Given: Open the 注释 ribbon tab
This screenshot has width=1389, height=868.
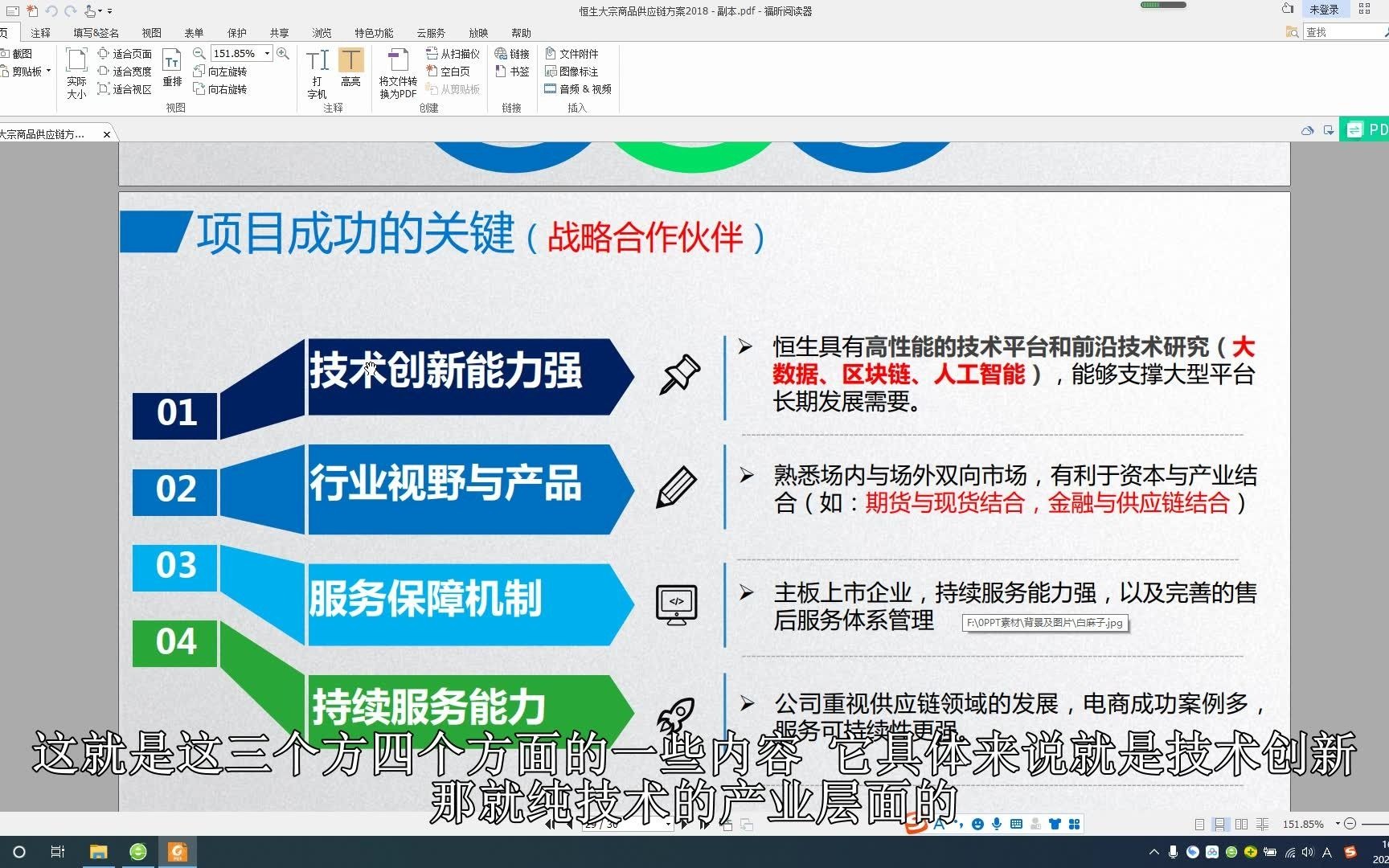Looking at the screenshot, I should coord(40,33).
